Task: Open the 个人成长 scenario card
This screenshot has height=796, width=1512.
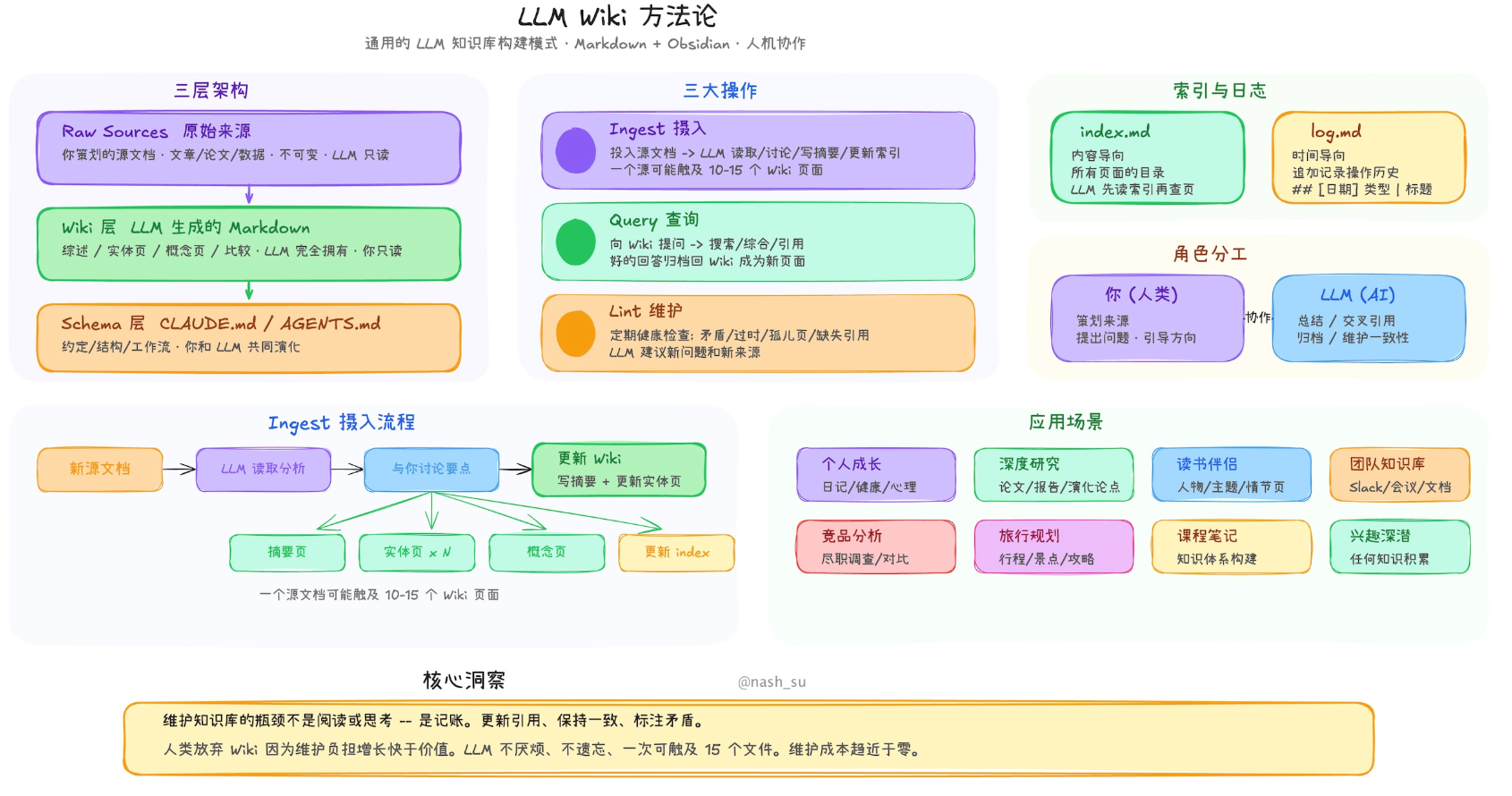Action: click(x=876, y=475)
